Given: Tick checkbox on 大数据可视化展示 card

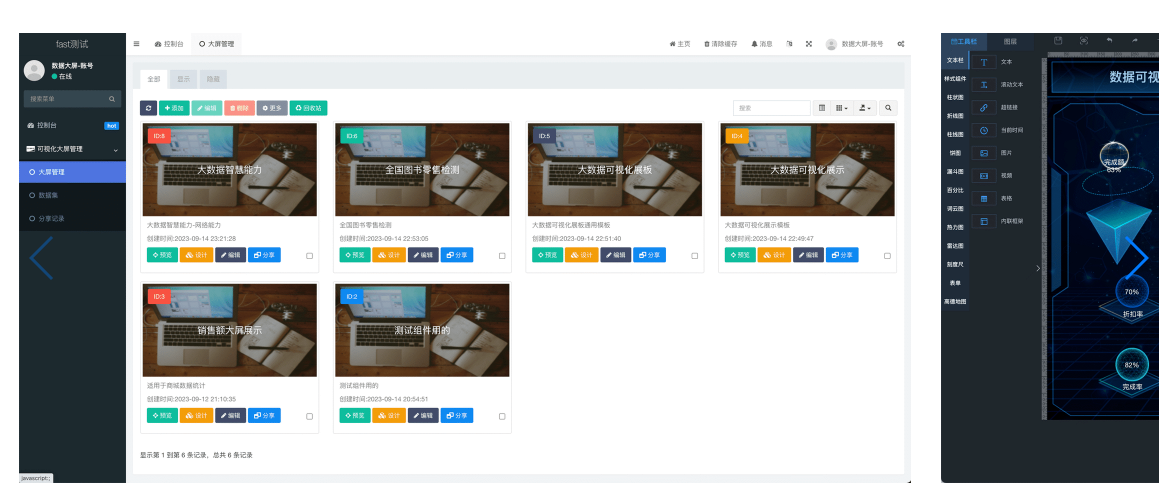Looking at the screenshot, I should [887, 256].
